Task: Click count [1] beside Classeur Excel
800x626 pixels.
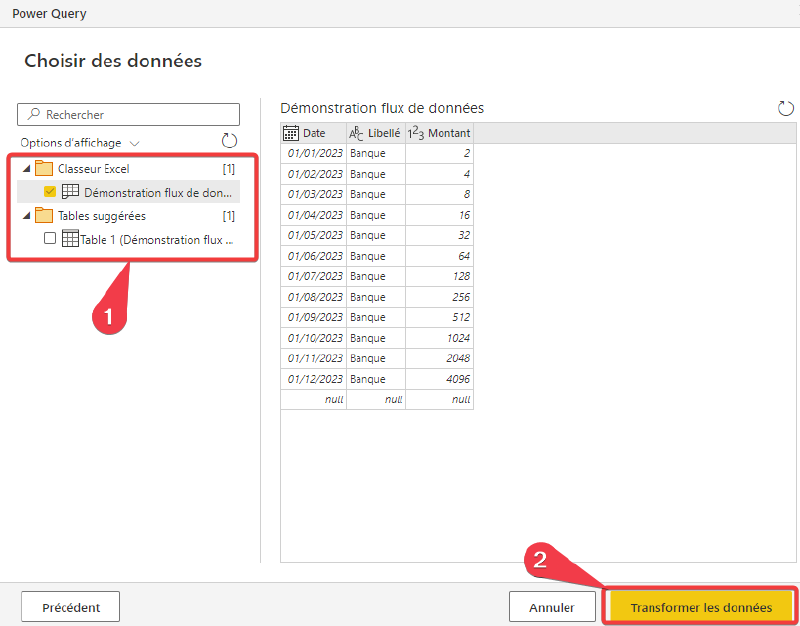Action: (229, 169)
